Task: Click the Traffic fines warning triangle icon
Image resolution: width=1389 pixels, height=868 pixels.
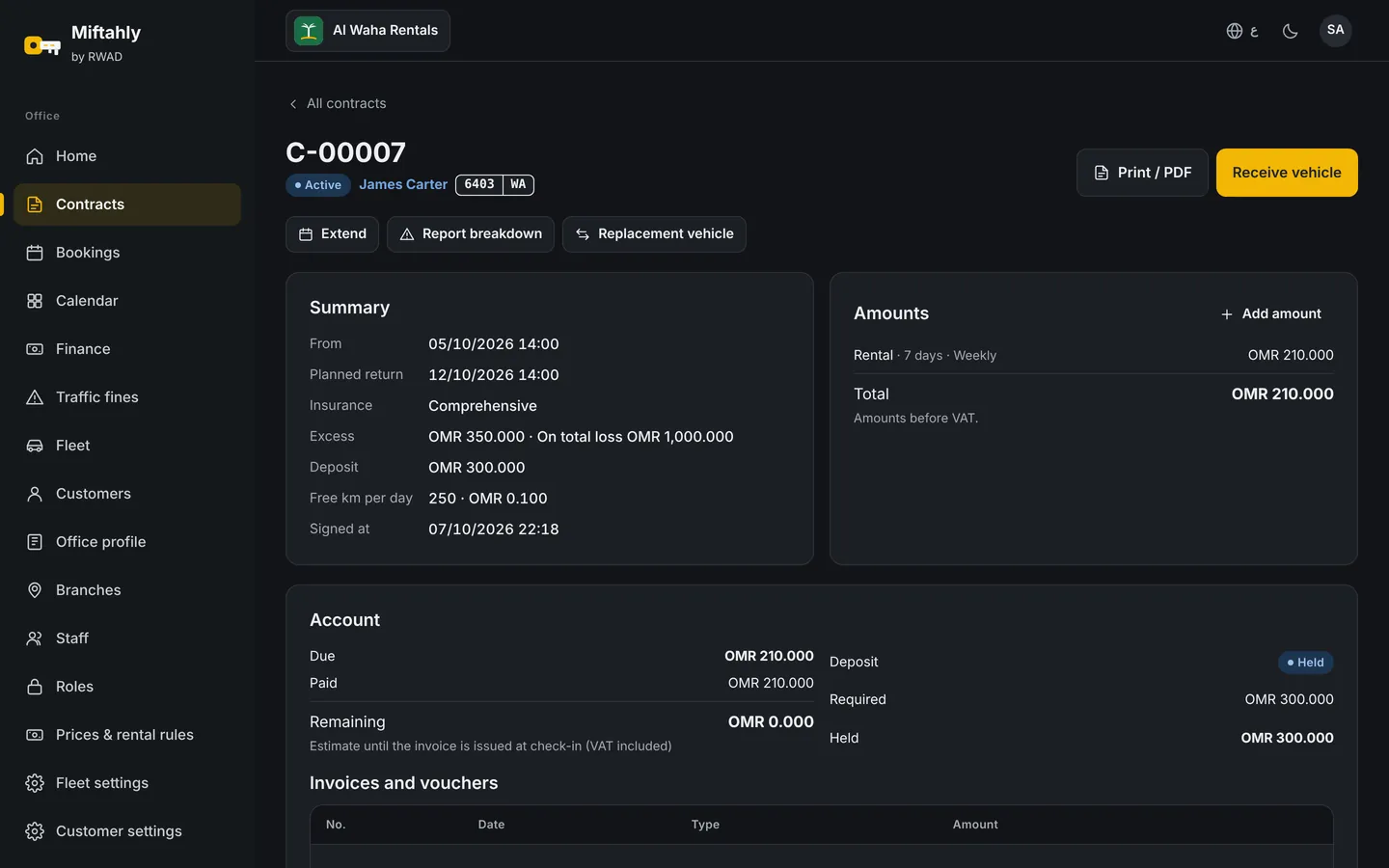Action: pos(35,397)
